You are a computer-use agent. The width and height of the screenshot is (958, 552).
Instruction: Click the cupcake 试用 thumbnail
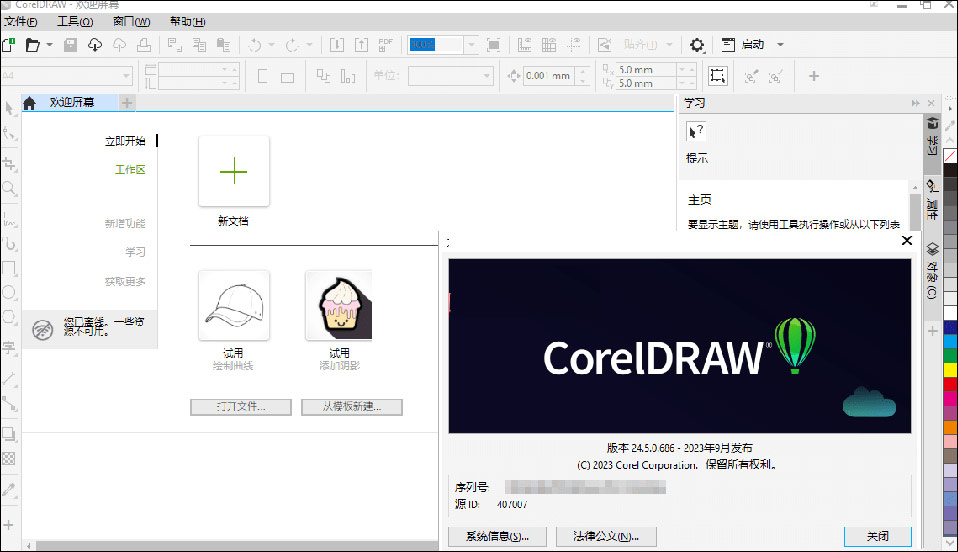tap(339, 306)
